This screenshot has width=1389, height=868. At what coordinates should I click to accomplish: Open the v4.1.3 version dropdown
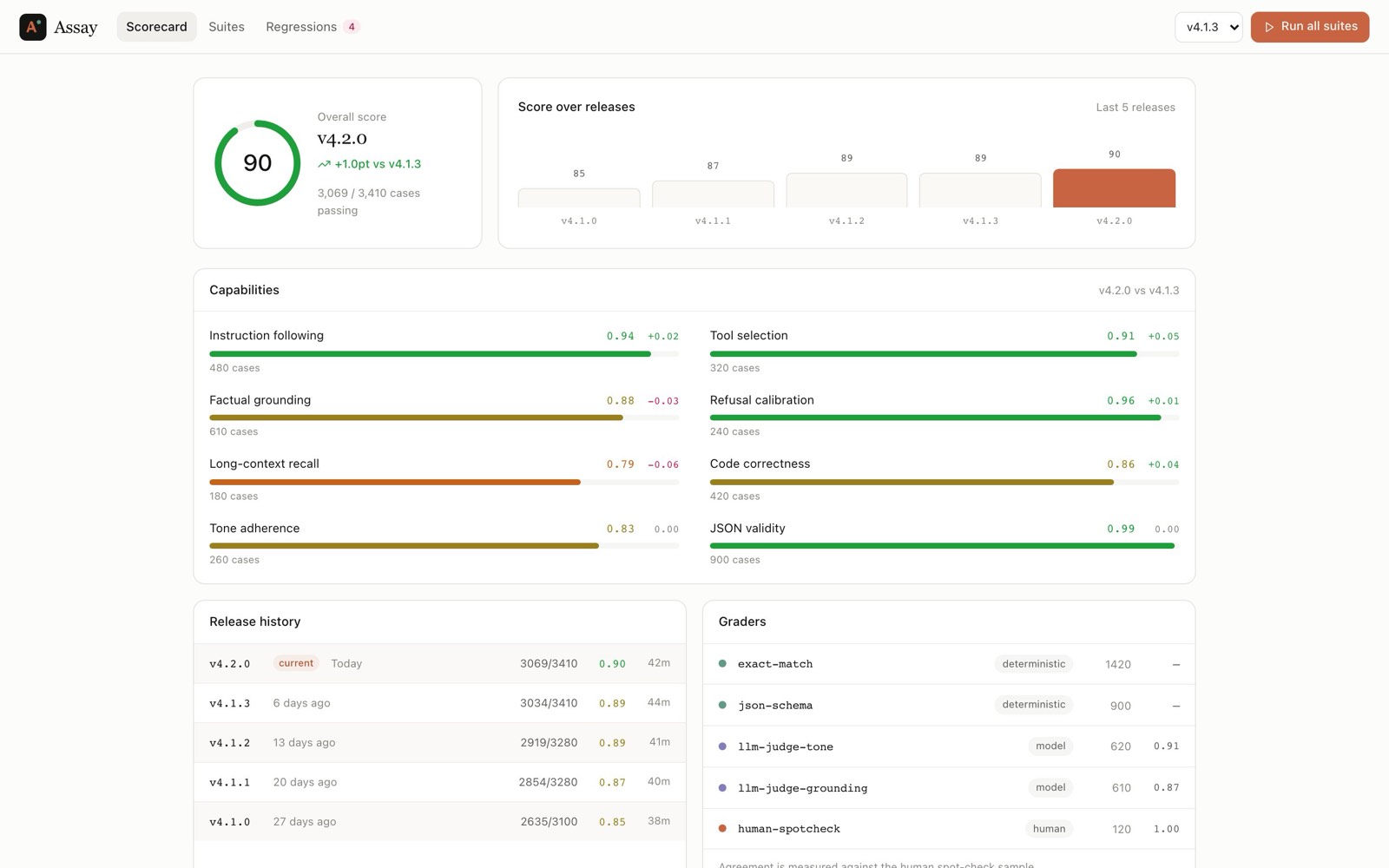(x=1208, y=27)
